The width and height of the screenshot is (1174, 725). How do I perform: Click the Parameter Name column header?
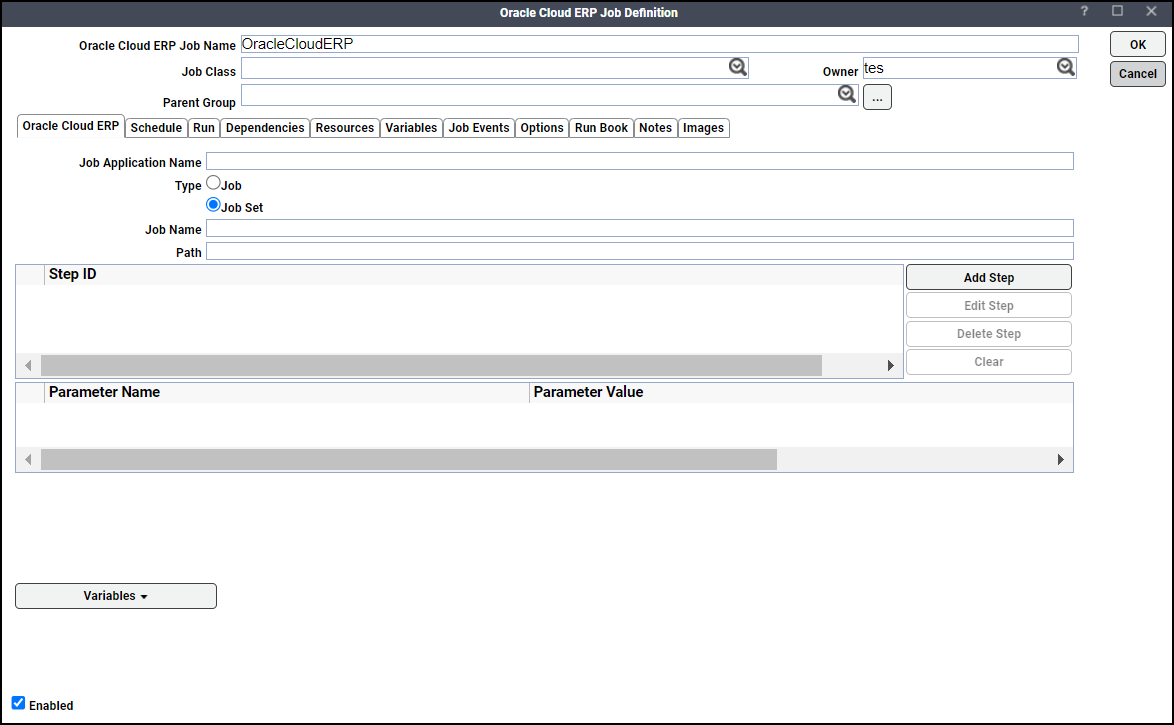pos(287,392)
